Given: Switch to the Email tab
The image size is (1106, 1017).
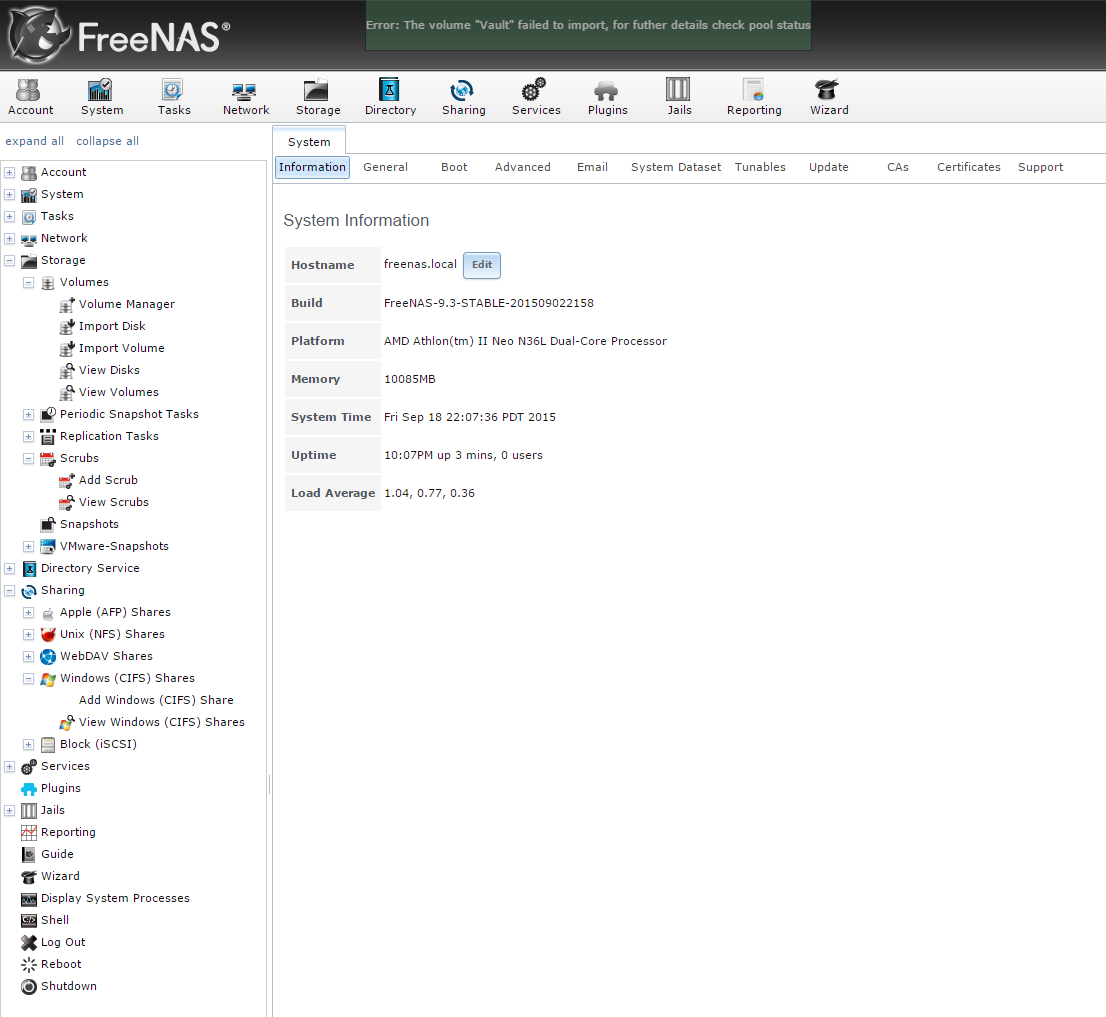Looking at the screenshot, I should (592, 167).
